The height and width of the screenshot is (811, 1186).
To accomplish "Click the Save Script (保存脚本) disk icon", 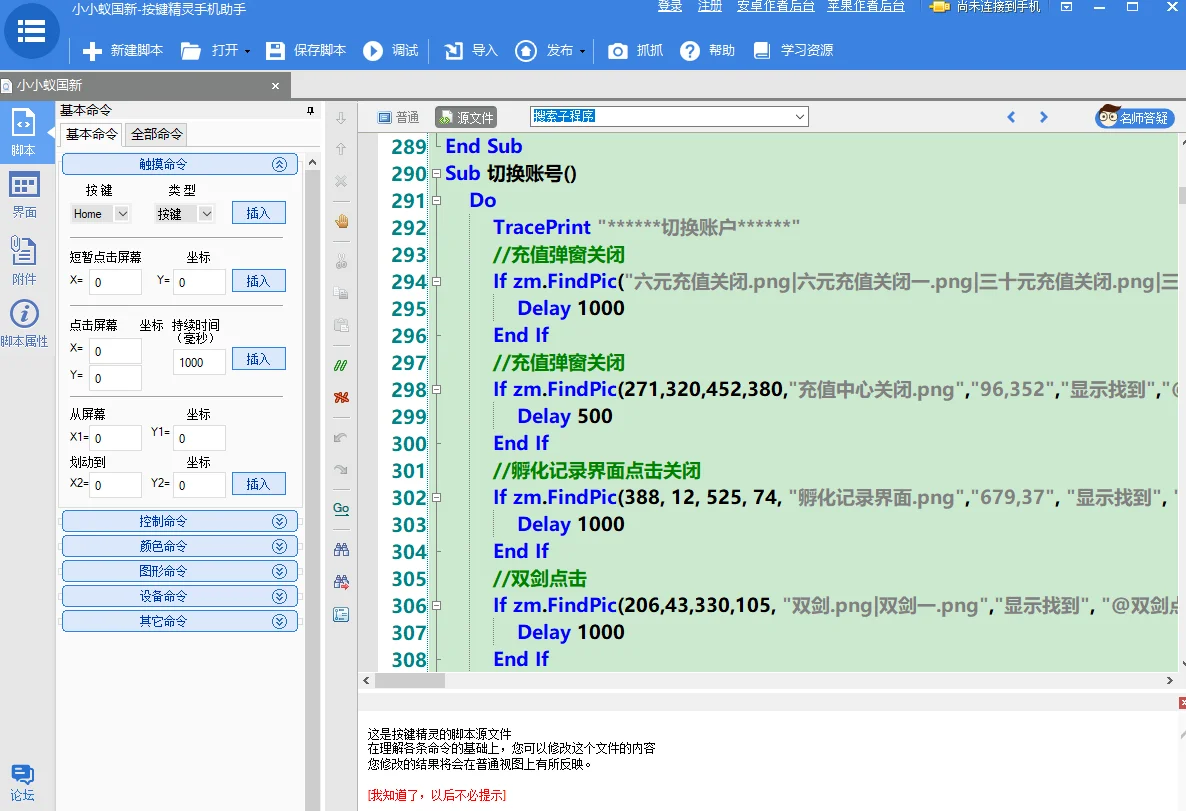I will 275,51.
